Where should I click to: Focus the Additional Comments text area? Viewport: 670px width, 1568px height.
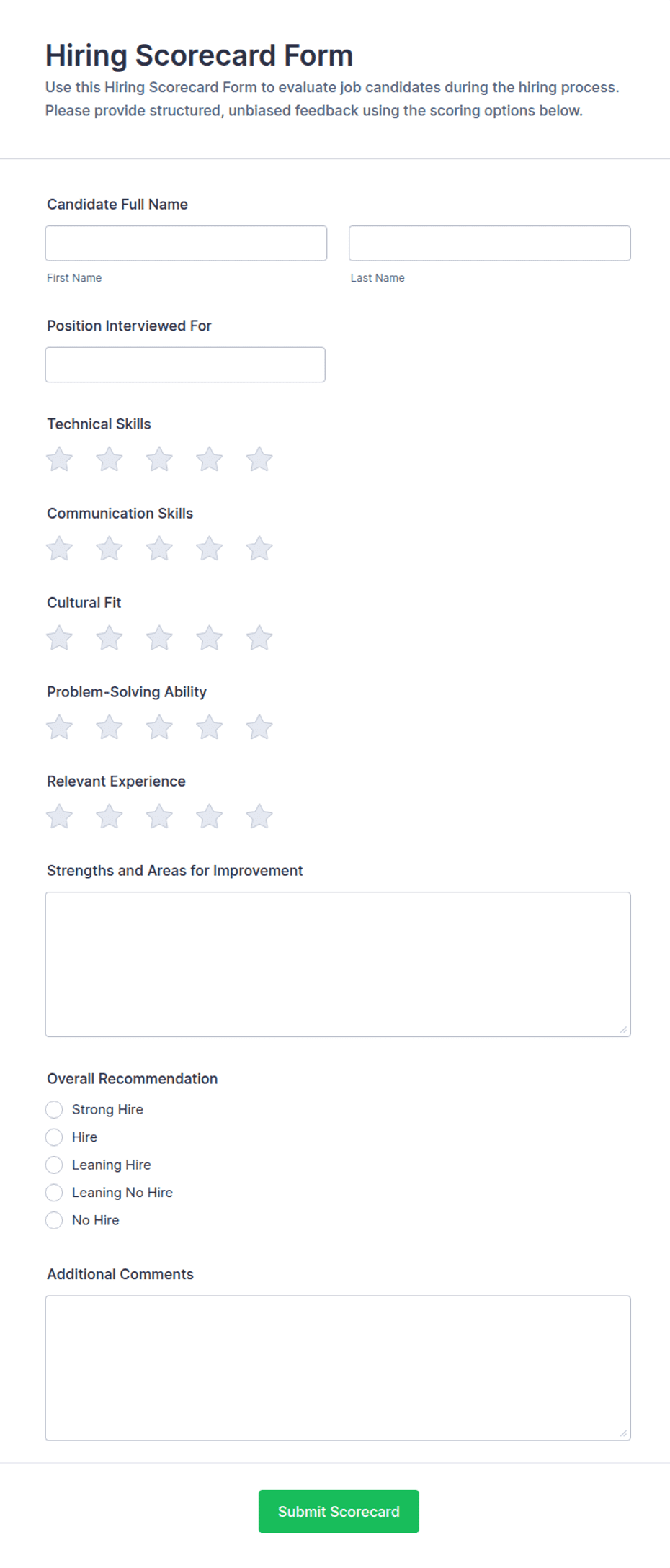pyautogui.click(x=338, y=1368)
